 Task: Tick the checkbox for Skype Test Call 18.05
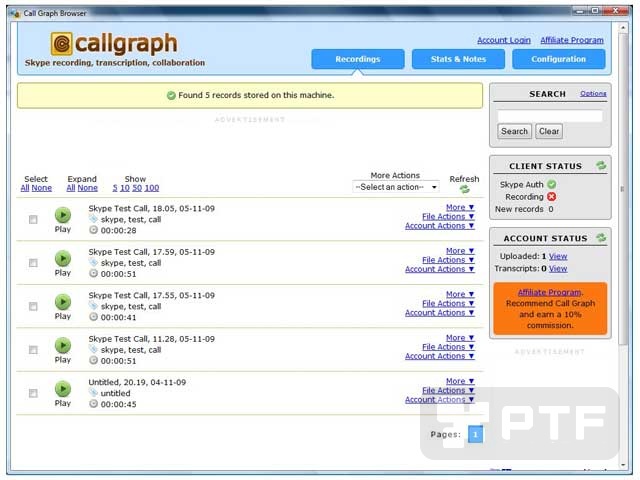pos(33,220)
